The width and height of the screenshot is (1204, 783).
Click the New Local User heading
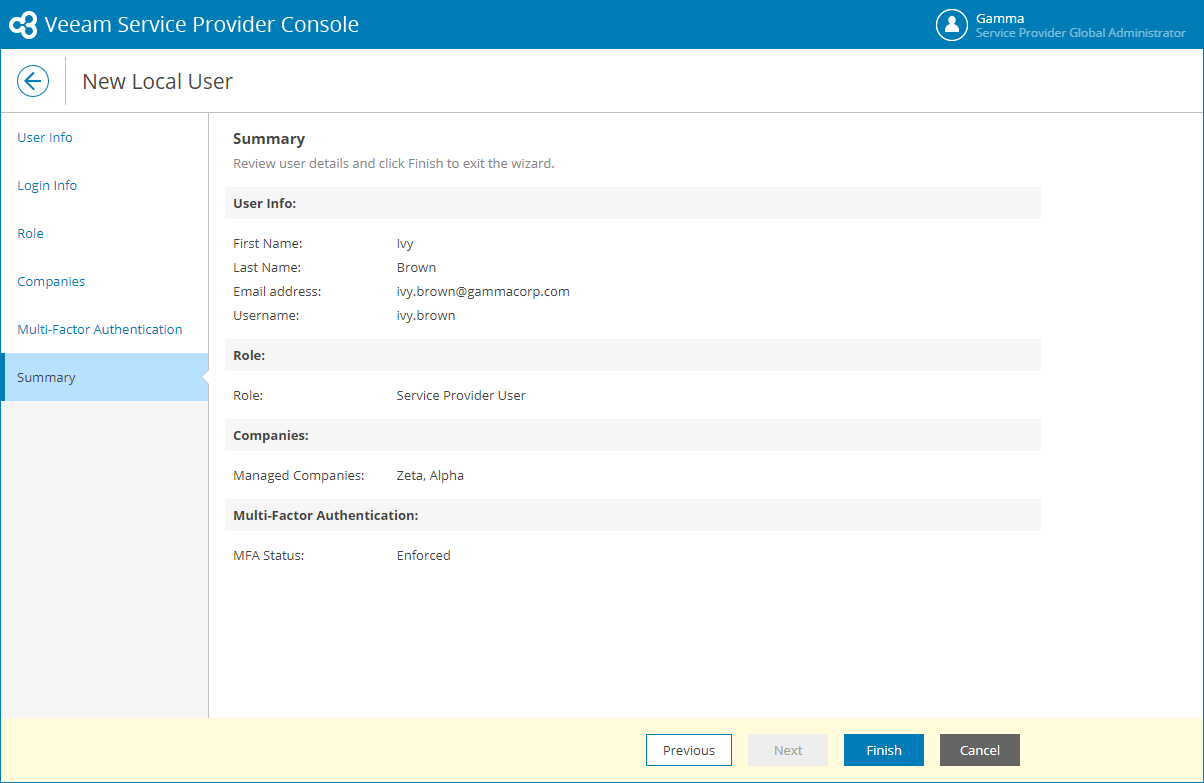coord(157,81)
